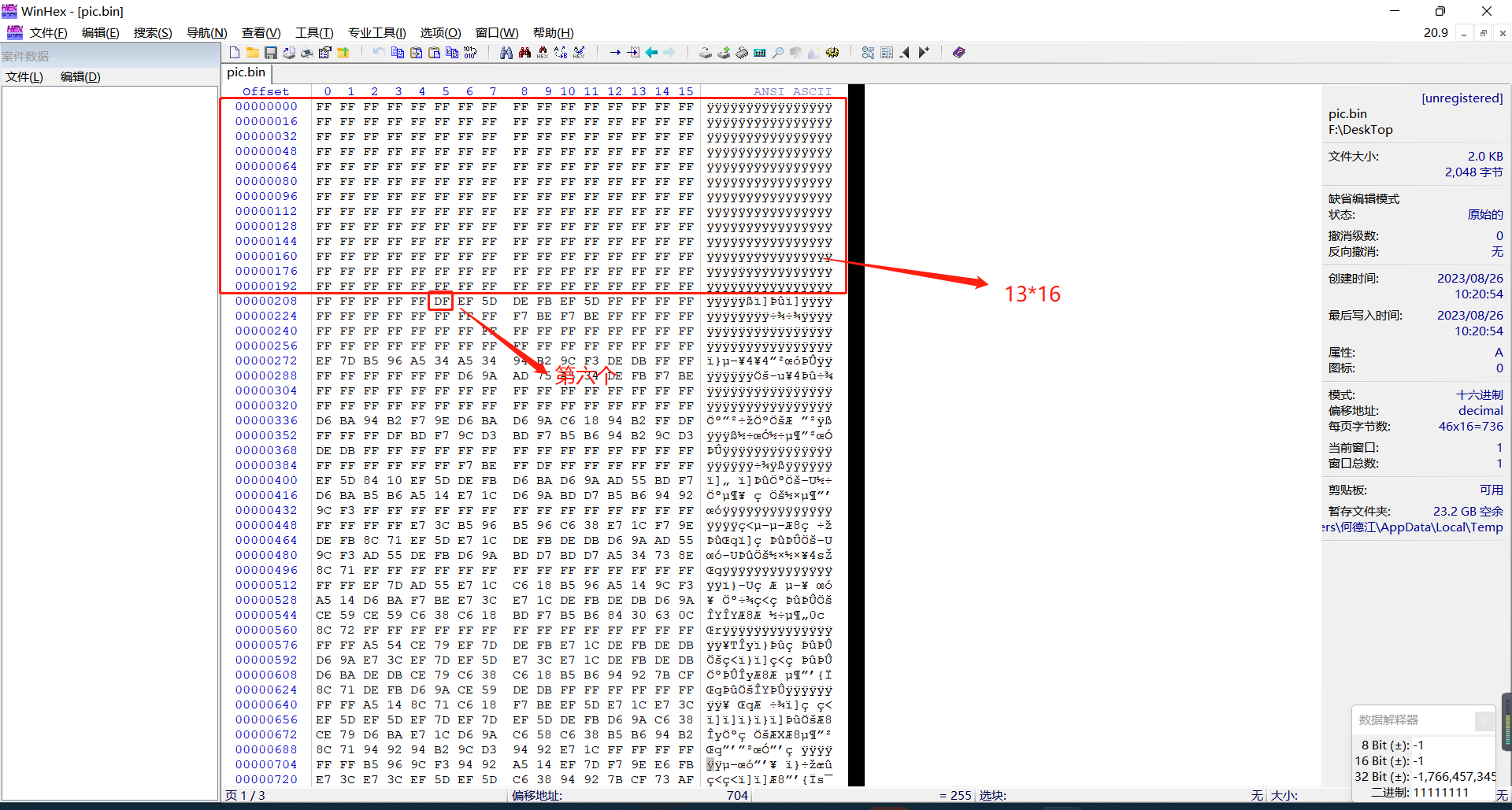Open the 选项(O) menu
This screenshot has width=1512, height=810.
coord(440,33)
